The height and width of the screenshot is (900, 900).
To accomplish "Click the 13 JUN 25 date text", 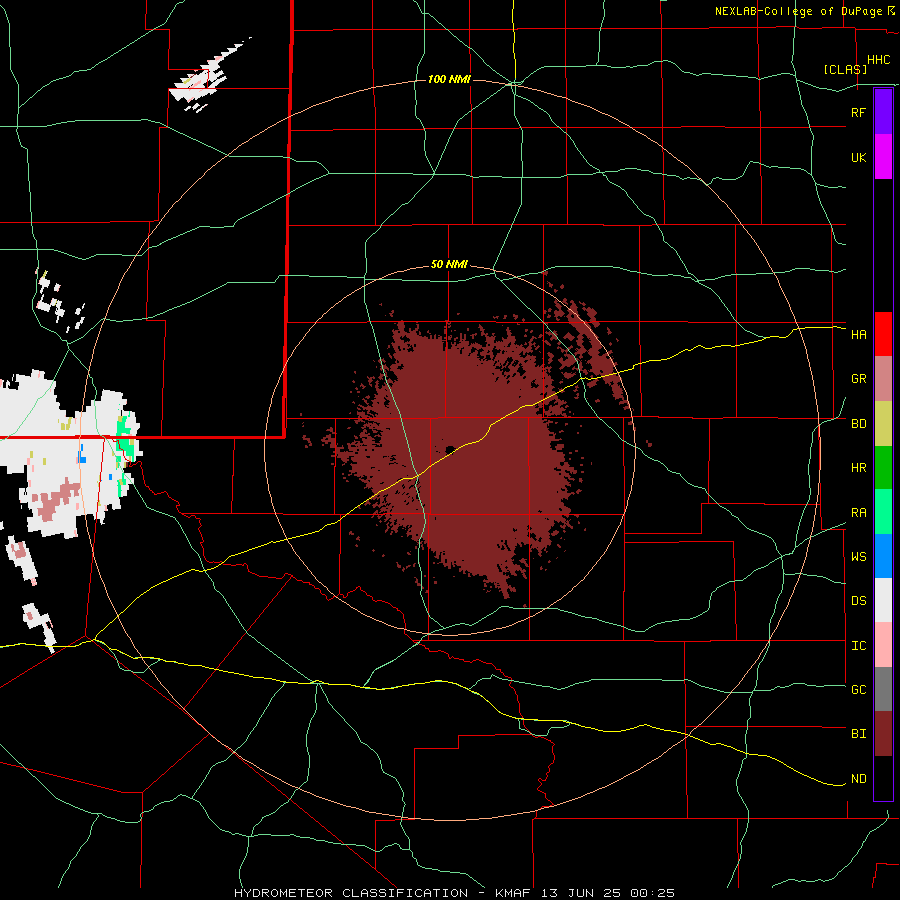I will tap(581, 893).
